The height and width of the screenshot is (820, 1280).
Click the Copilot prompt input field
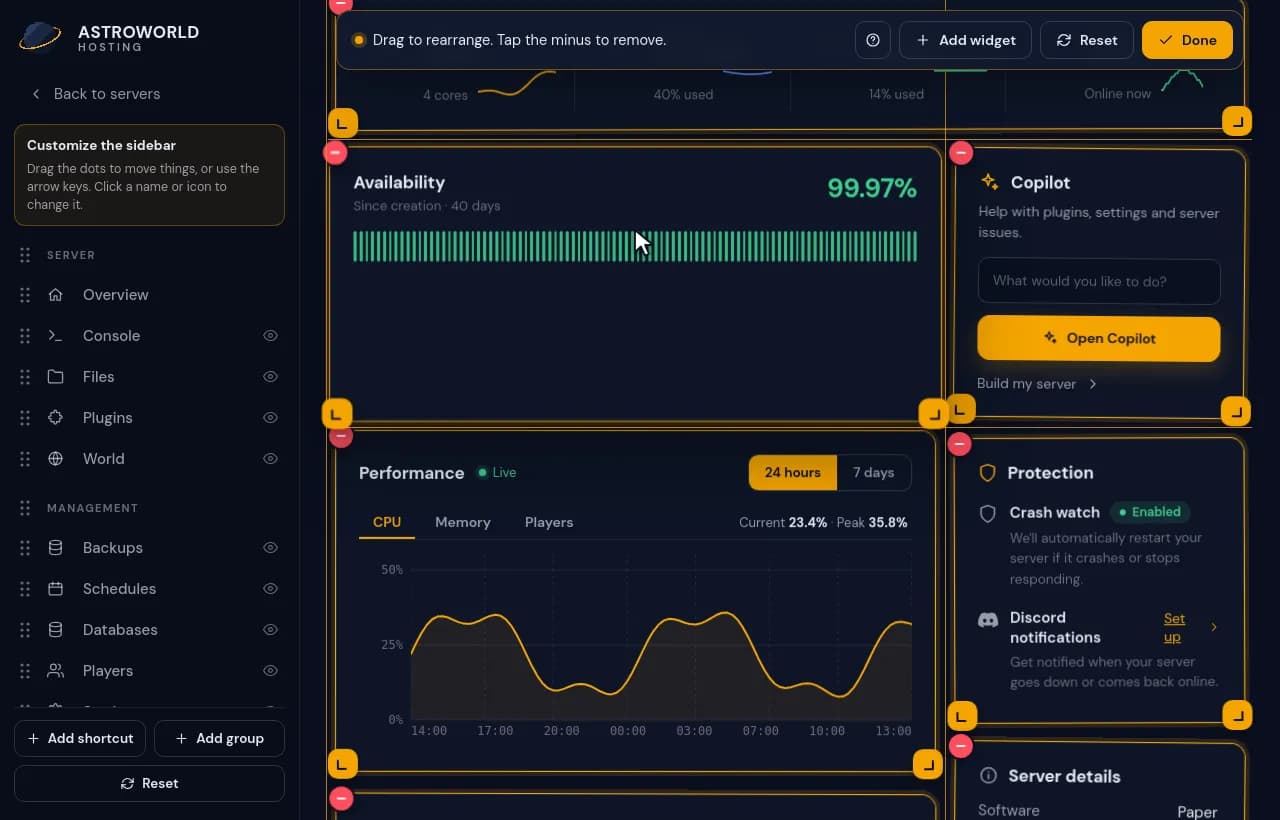coord(1099,281)
